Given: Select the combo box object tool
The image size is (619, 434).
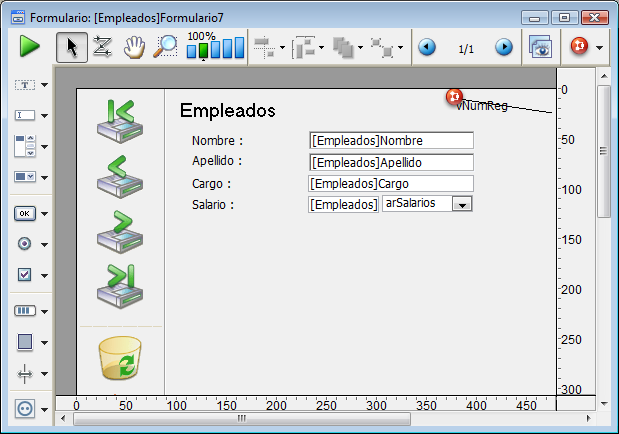Looking at the screenshot, I should 24,177.
